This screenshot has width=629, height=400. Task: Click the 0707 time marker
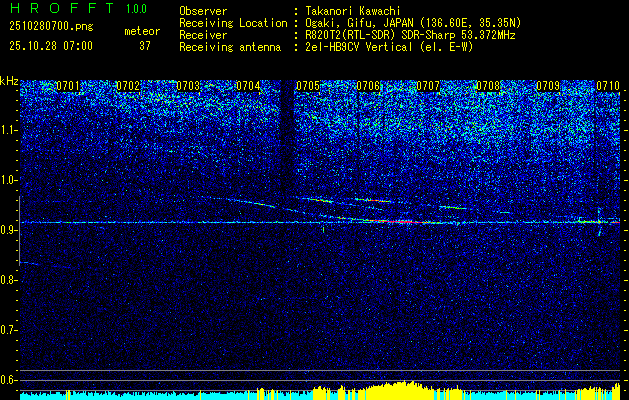[x=428, y=86]
